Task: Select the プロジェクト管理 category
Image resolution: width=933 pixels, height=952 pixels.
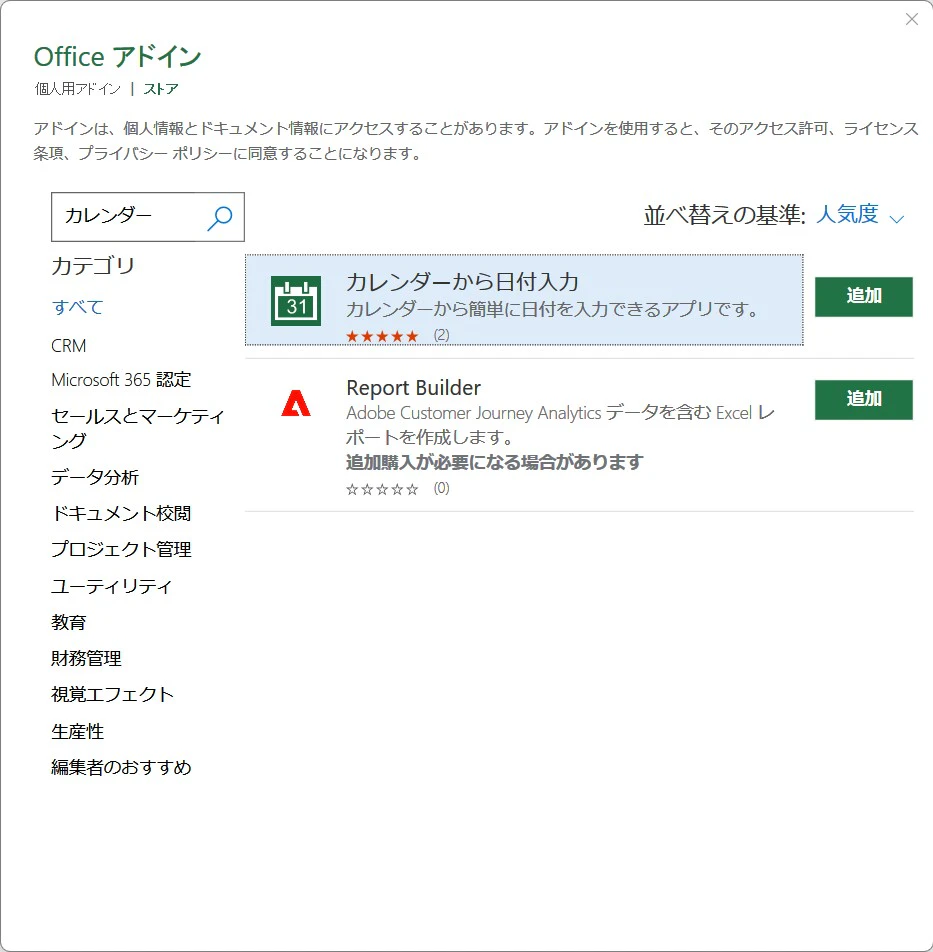Action: tap(121, 549)
